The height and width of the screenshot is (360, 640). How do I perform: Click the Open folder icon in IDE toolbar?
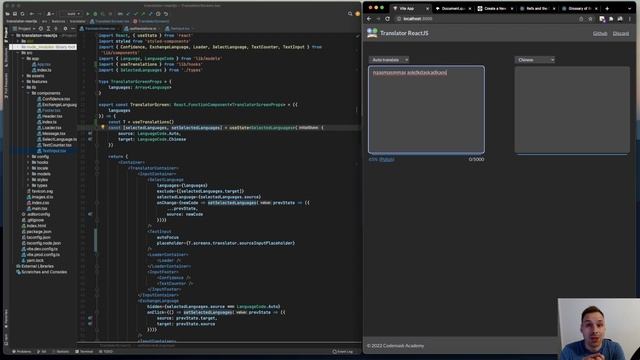(7, 14)
